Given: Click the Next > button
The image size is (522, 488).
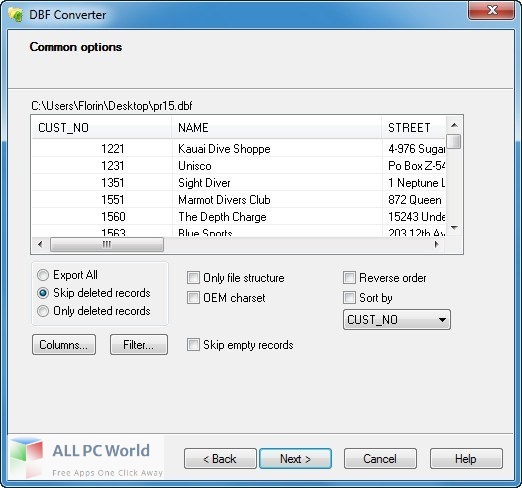Looking at the screenshot, I should 295,459.
